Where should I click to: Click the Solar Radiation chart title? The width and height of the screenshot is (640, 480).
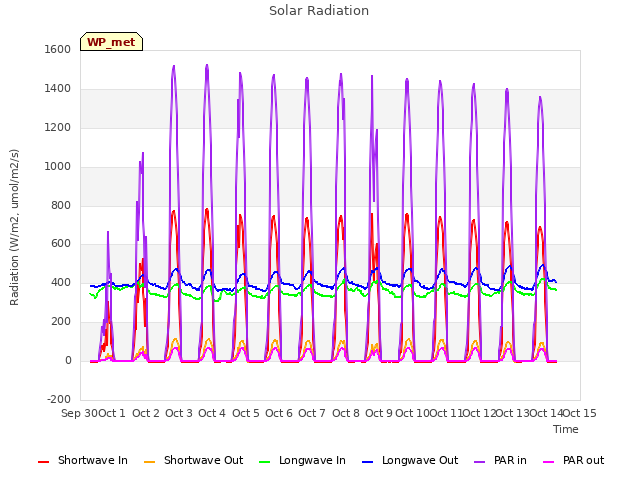pos(319,11)
